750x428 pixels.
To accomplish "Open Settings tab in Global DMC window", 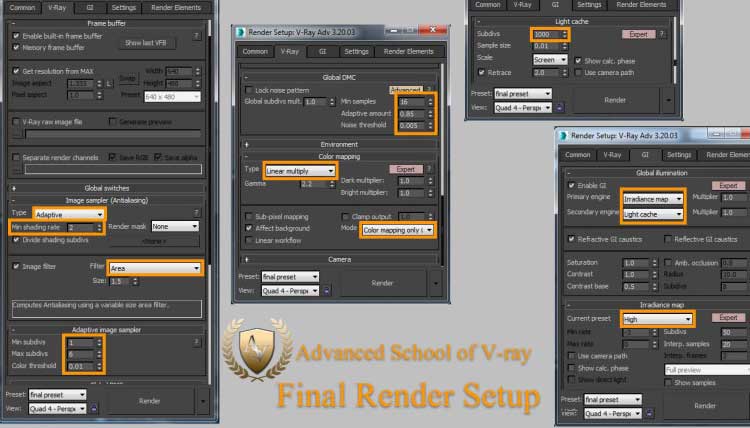I will pyautogui.click(x=356, y=51).
